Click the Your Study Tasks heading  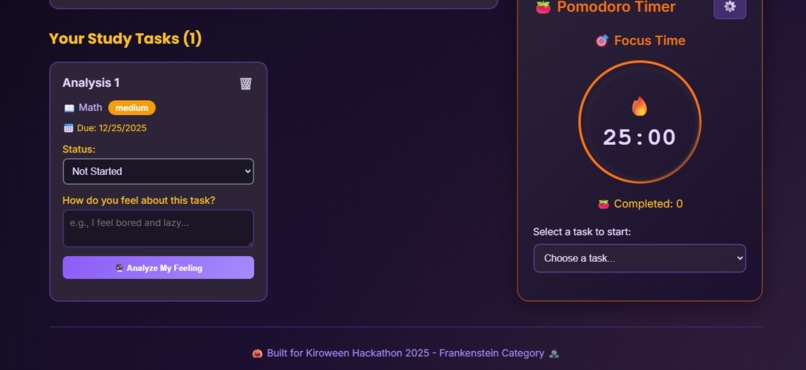tap(125, 39)
